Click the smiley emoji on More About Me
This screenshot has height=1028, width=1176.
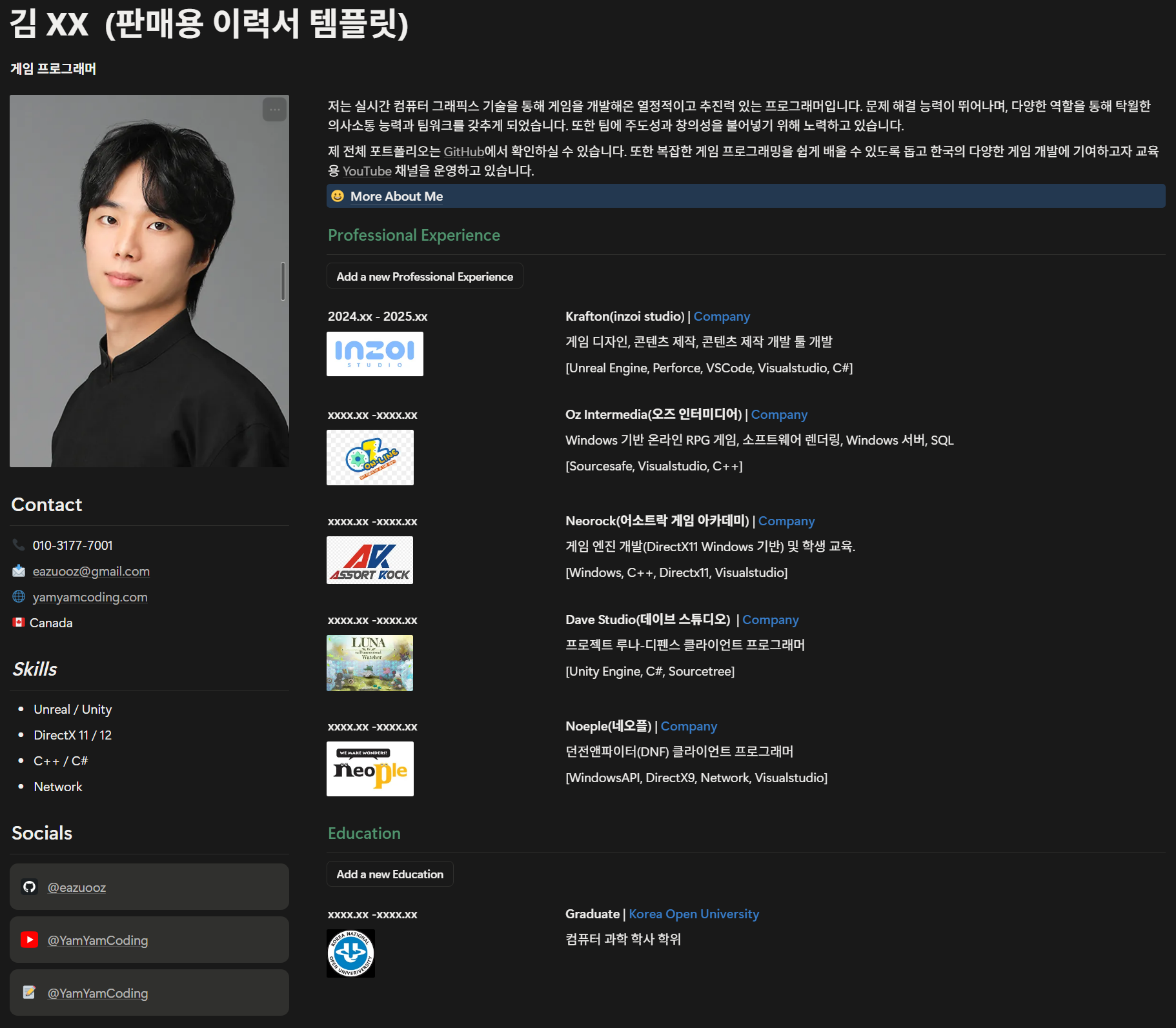tap(338, 196)
